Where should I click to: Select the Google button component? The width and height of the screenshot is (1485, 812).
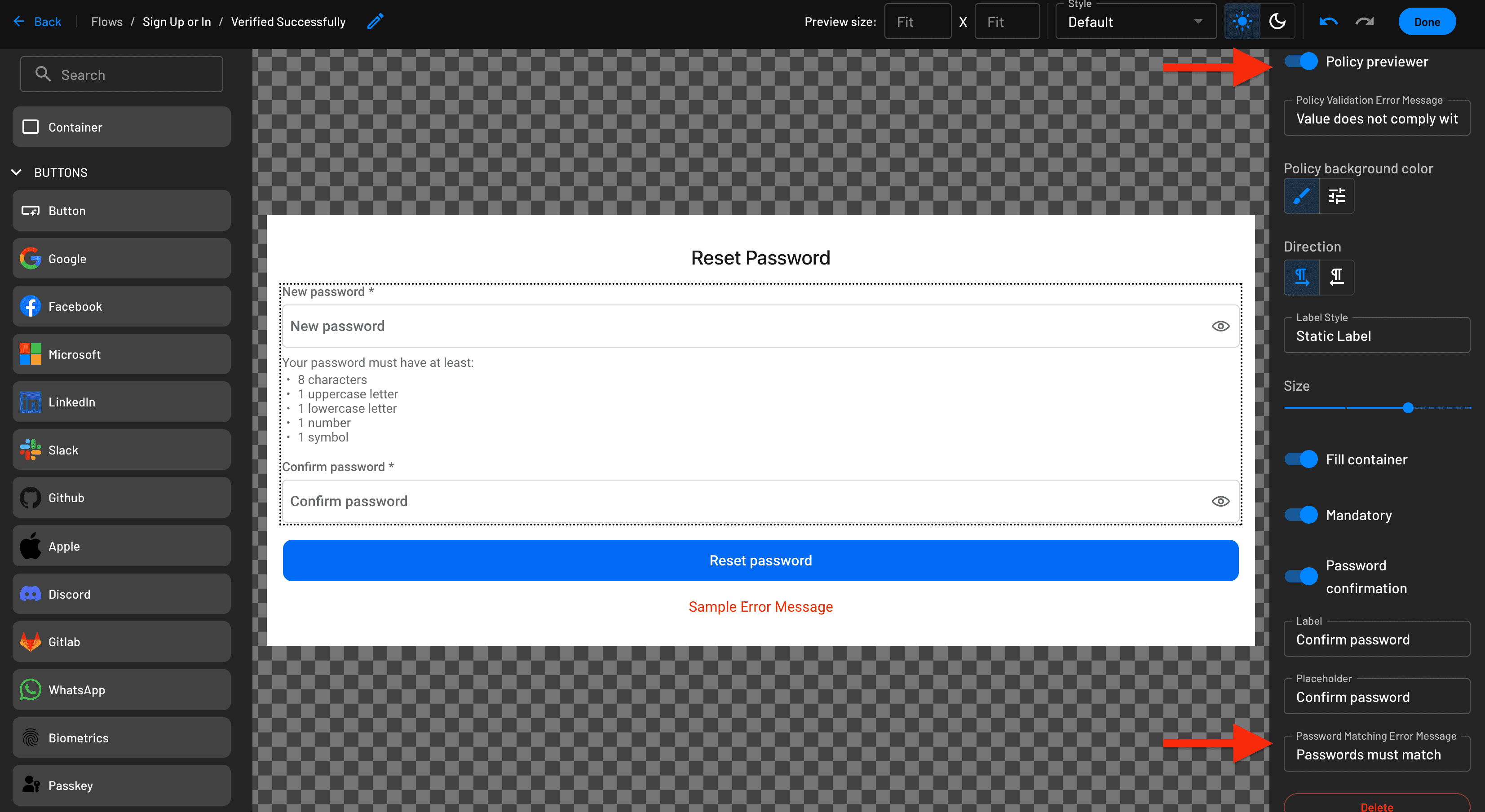(121, 258)
